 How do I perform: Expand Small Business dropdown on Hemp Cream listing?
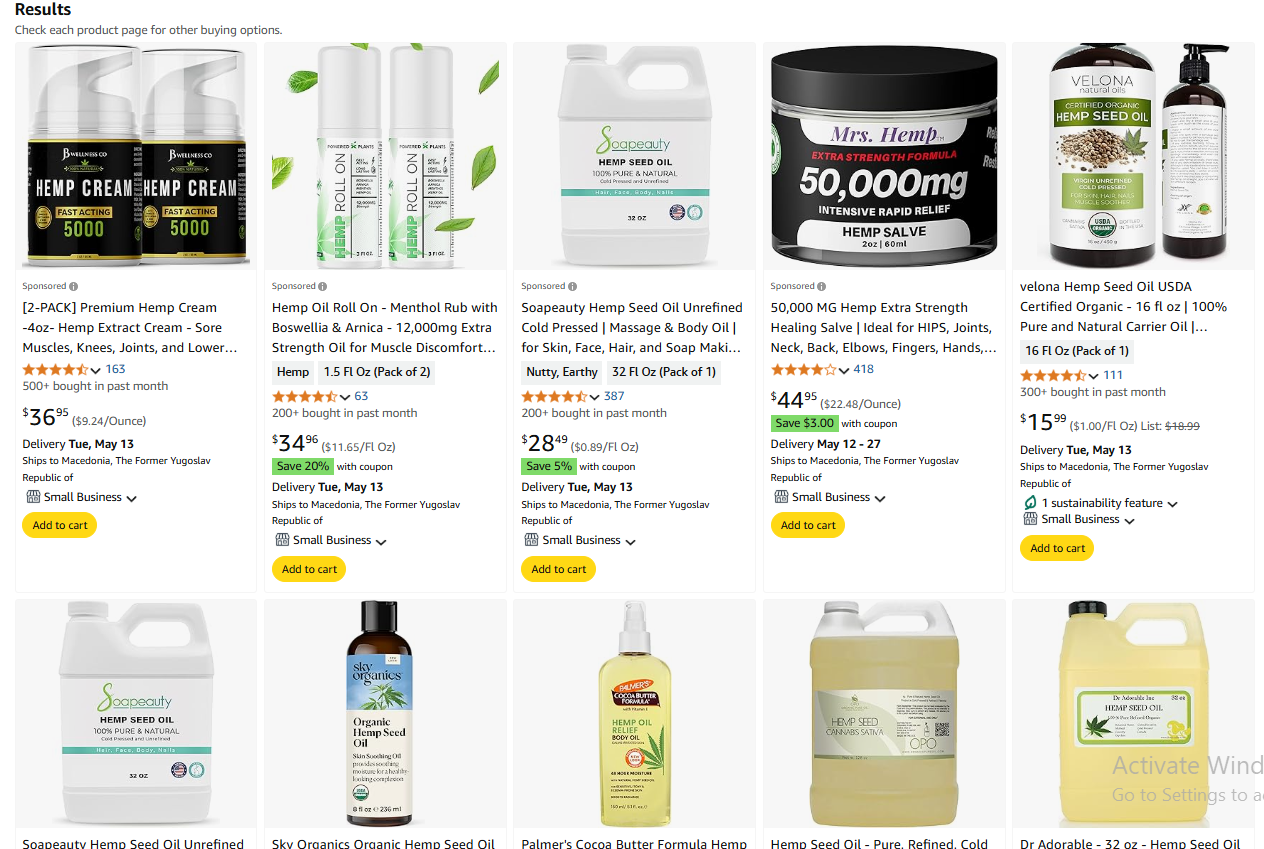click(131, 498)
